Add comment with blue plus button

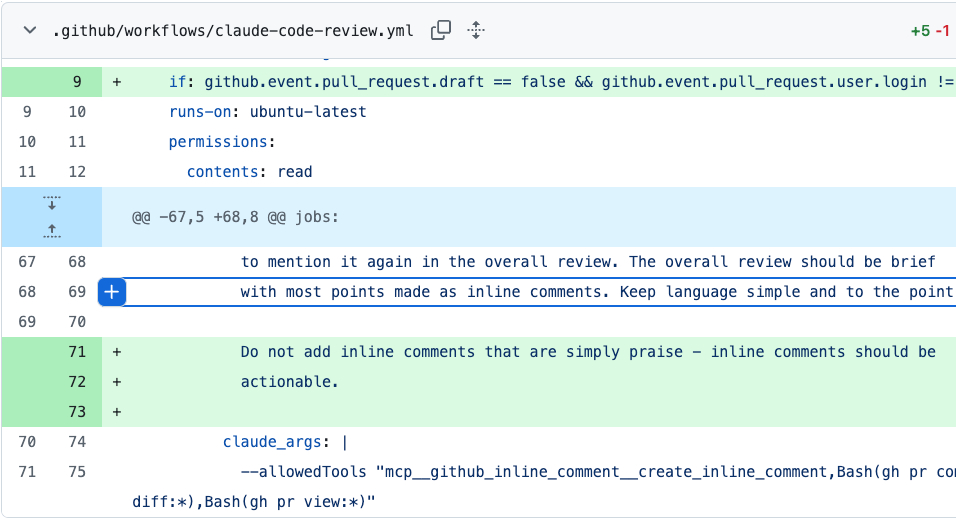tap(112, 292)
